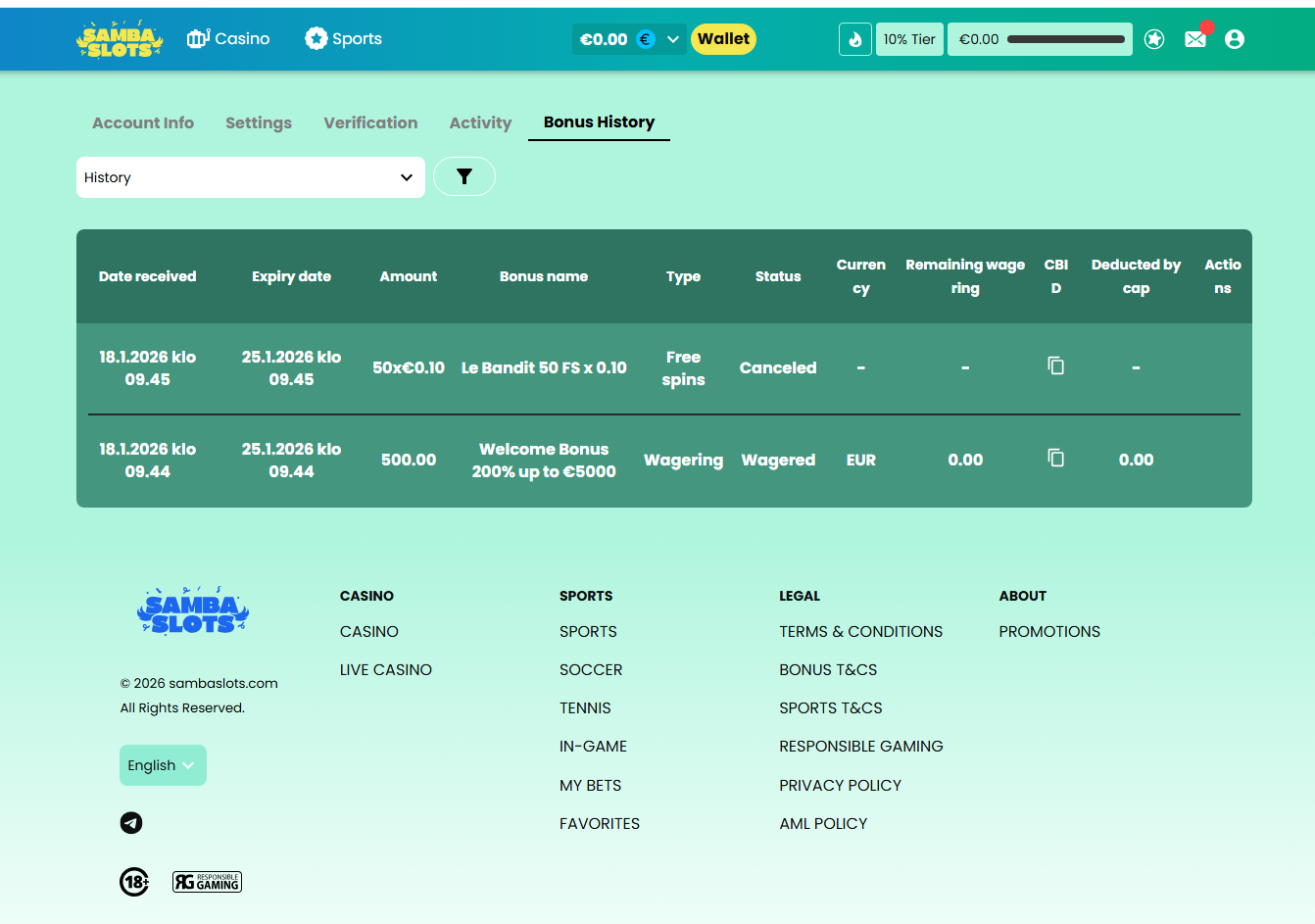Open the Activity tab
Image resolution: width=1315 pixels, height=924 pixels.
click(480, 122)
